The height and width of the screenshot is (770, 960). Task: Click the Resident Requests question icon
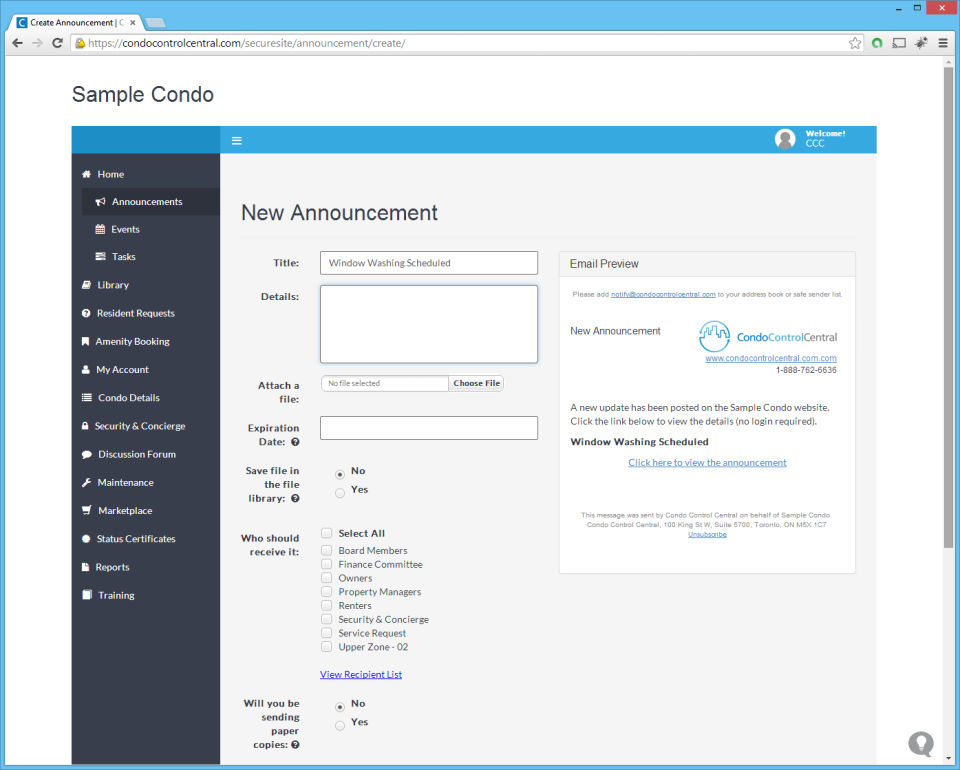(x=86, y=313)
